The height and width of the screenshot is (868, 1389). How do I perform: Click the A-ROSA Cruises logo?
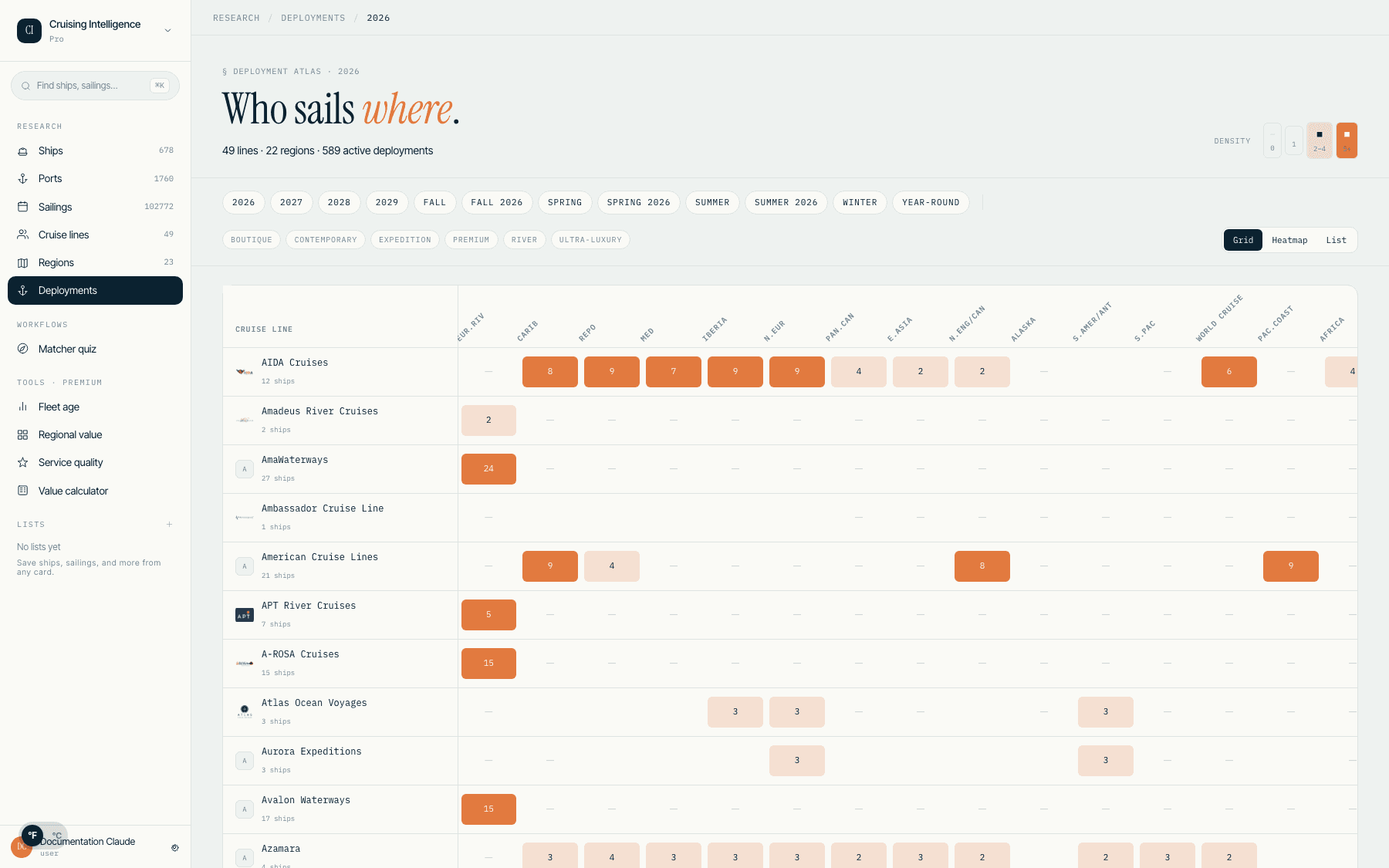[245, 664]
